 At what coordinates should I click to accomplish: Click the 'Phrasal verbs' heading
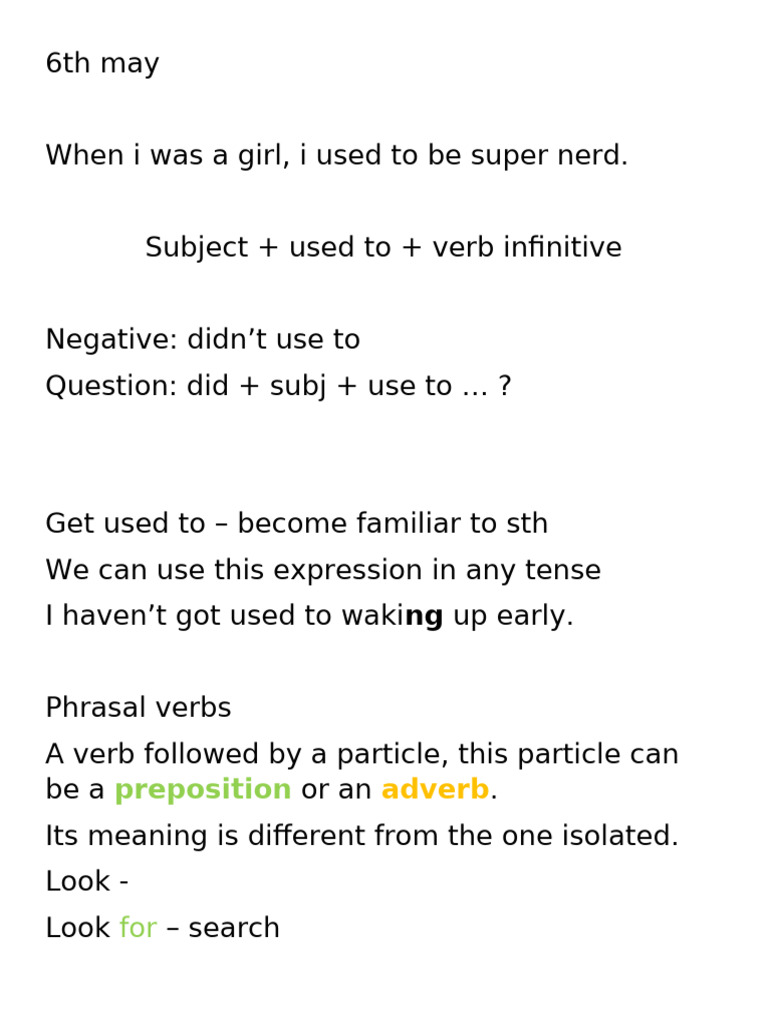(138, 708)
